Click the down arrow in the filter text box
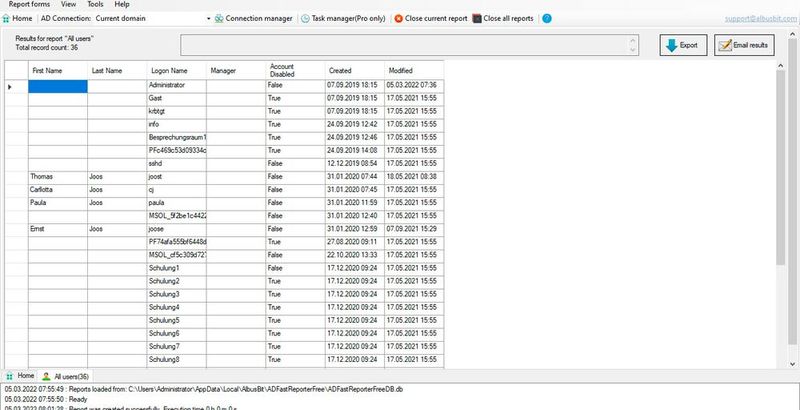The height and width of the screenshot is (410, 800). (x=633, y=50)
